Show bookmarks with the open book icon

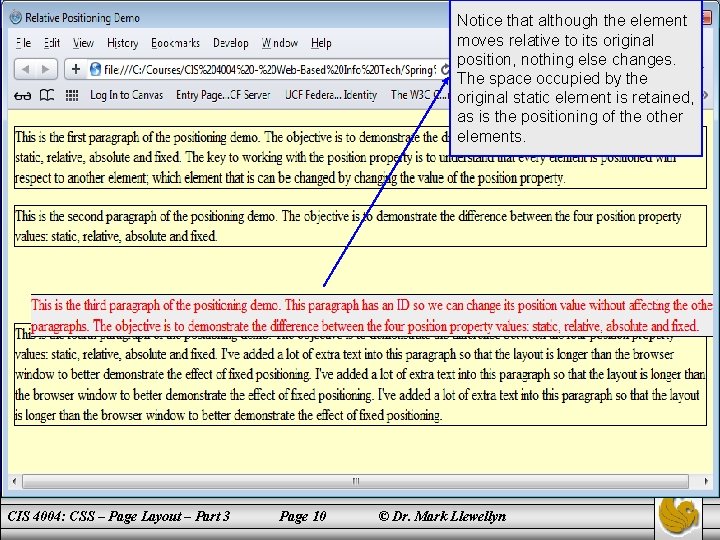(47, 95)
